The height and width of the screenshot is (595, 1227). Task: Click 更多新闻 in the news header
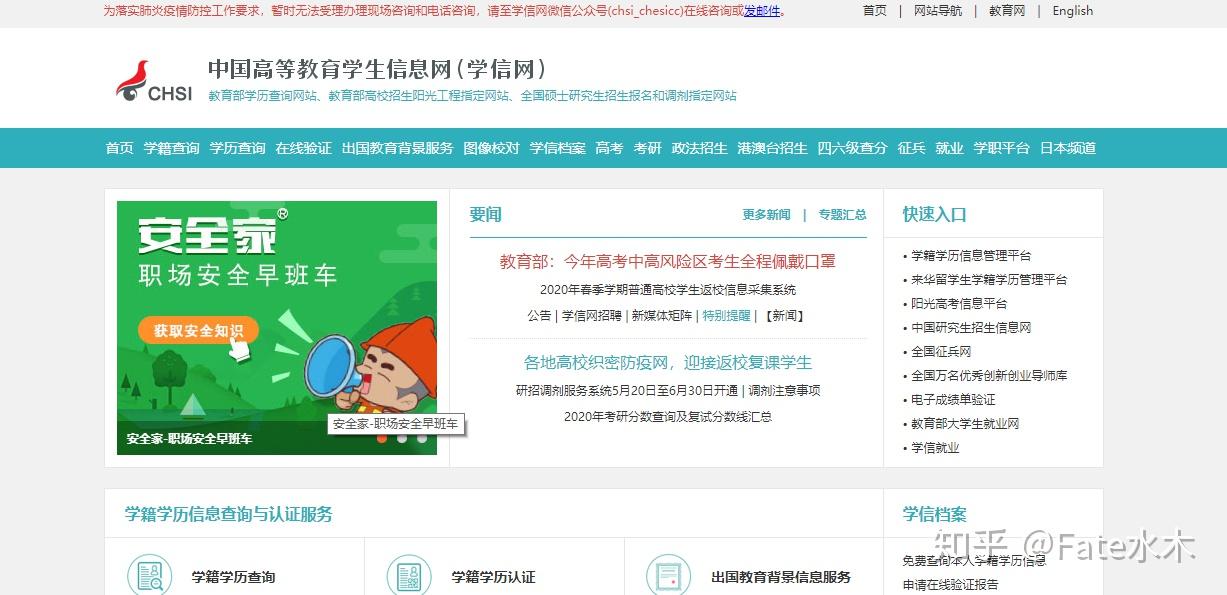(766, 215)
